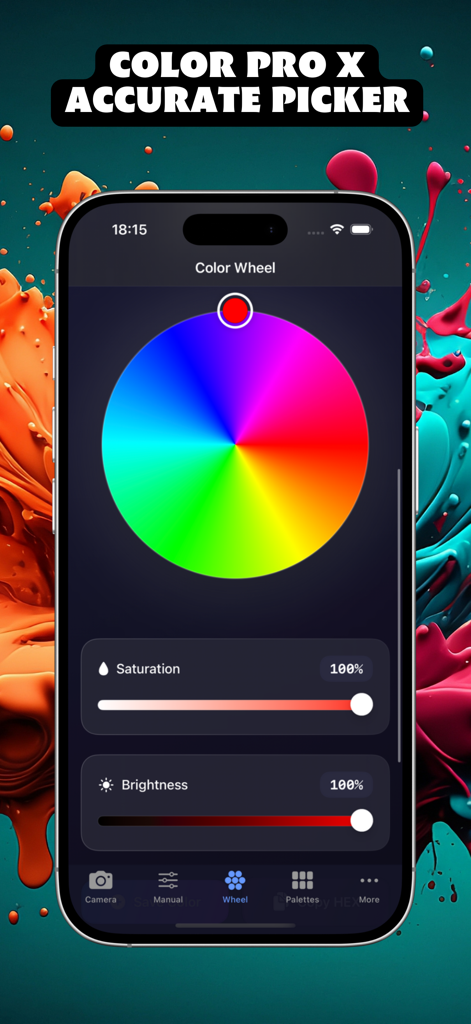
Task: Select the Wheel tab
Action: 235,887
